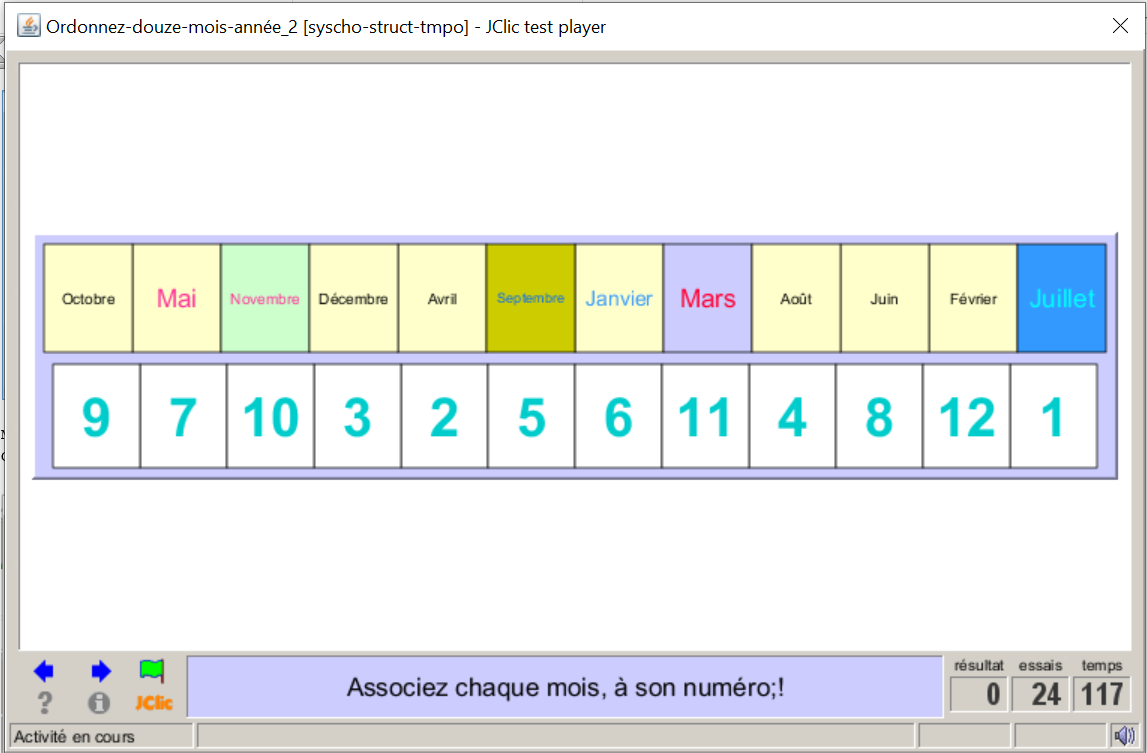Select the Octobre month tile

(x=88, y=298)
